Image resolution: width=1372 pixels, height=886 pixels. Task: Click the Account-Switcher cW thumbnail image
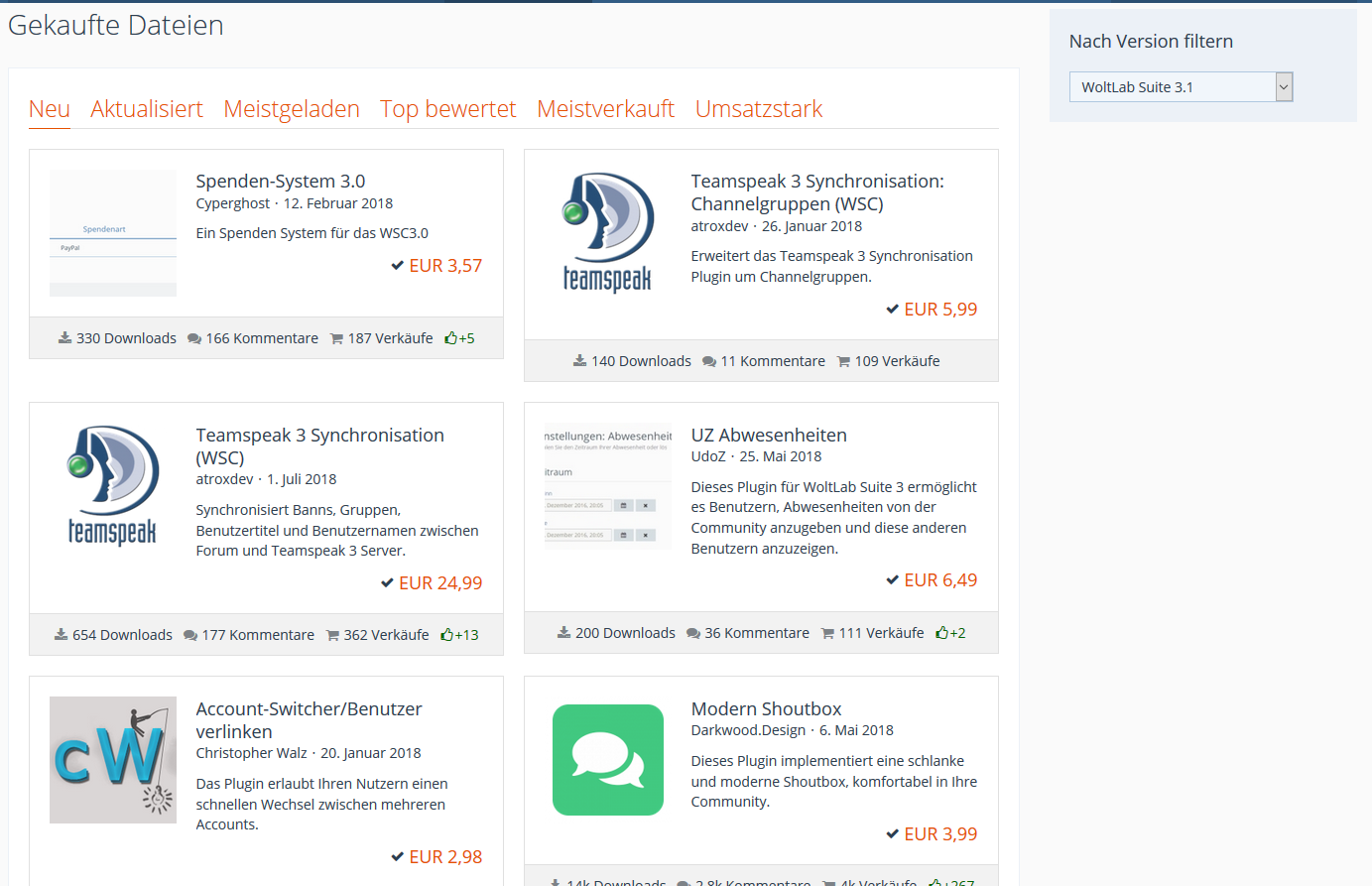click(113, 760)
